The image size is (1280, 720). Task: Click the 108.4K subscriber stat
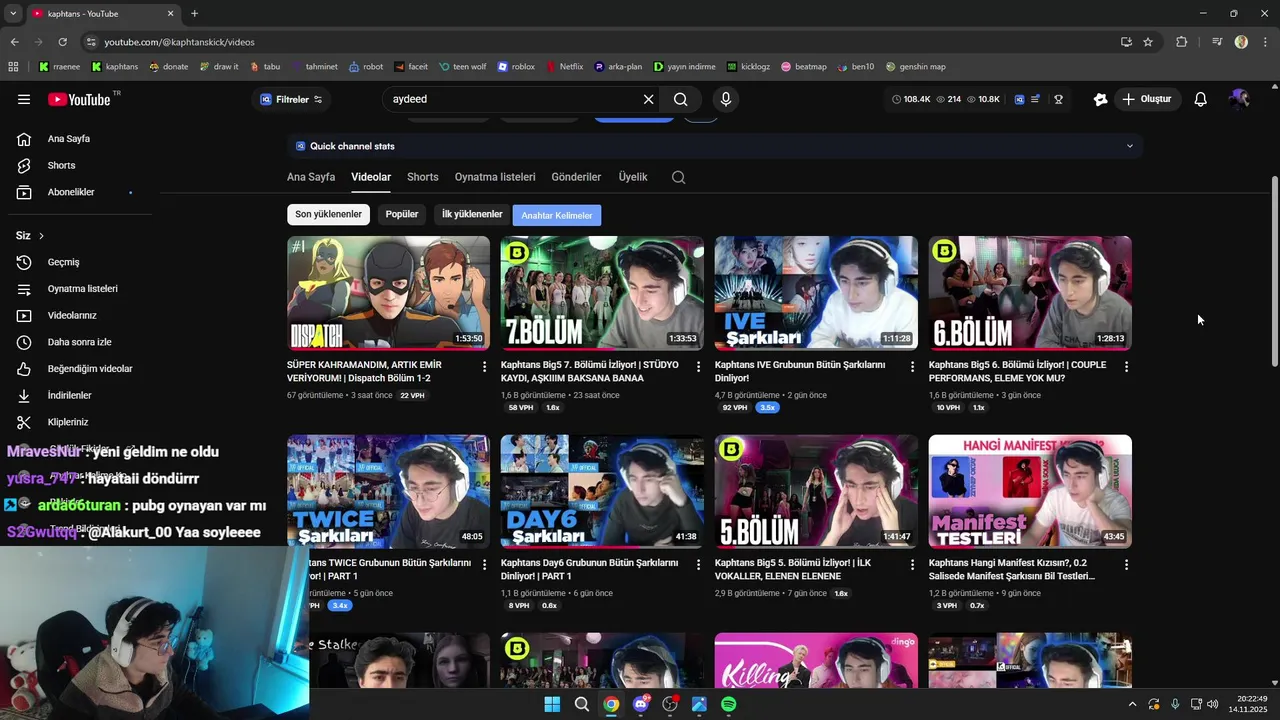[x=910, y=99]
